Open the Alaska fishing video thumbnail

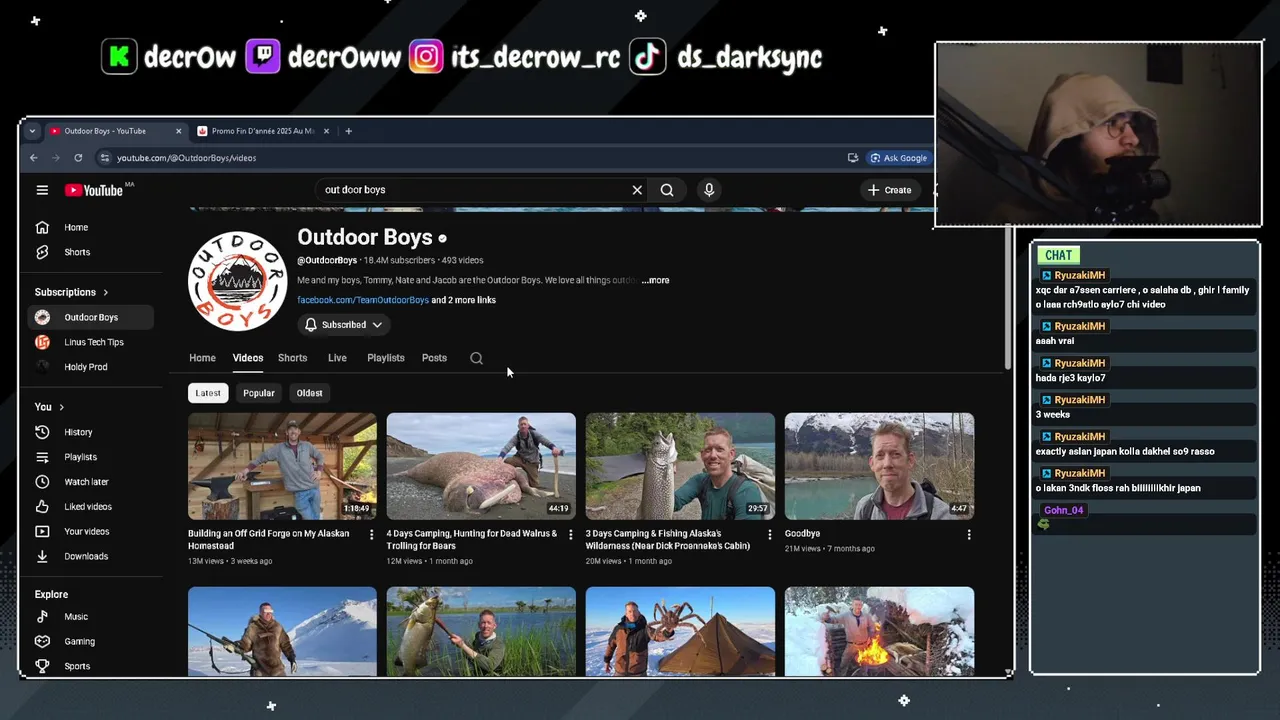tap(680, 466)
